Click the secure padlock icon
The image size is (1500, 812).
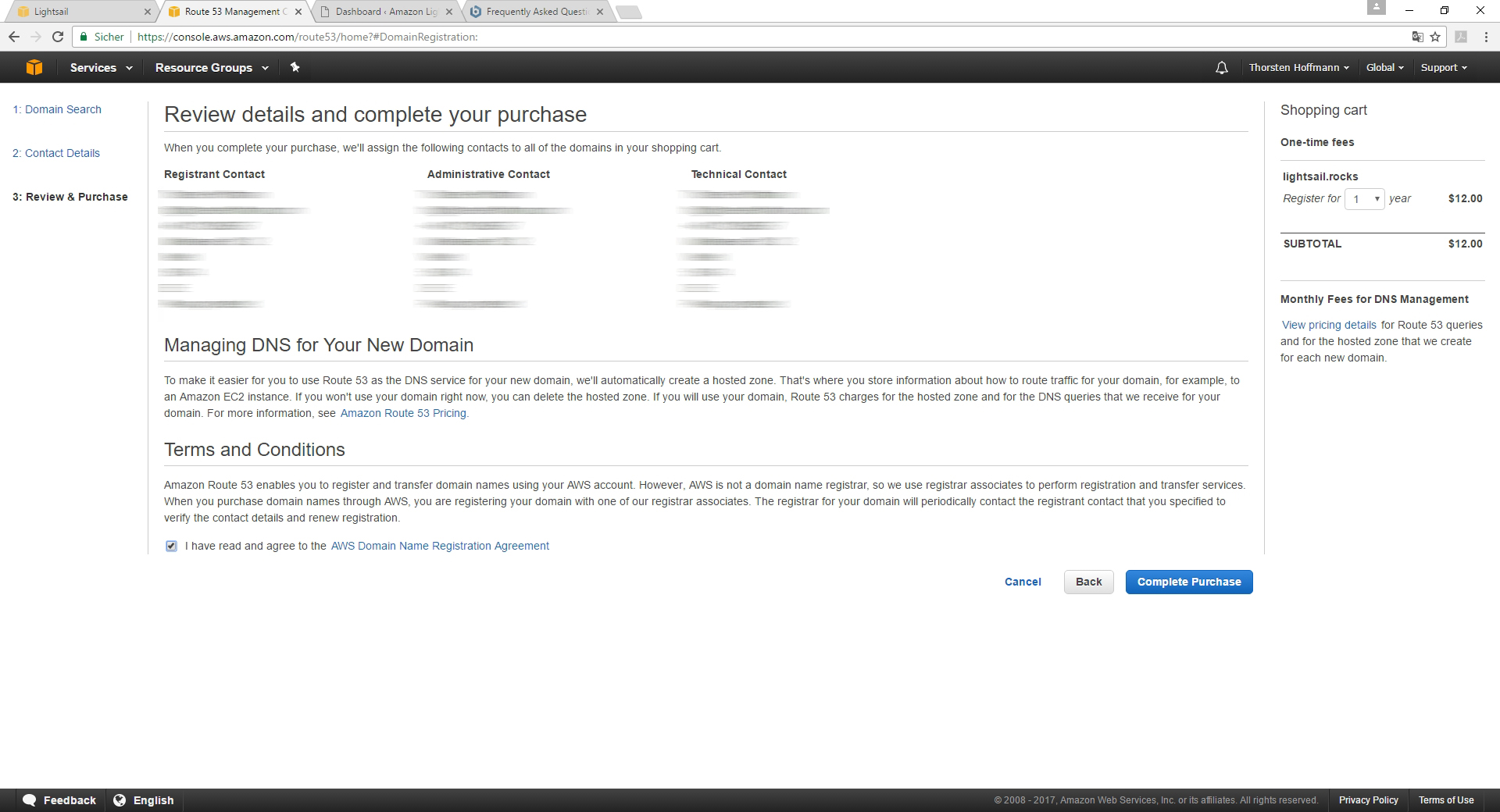84,37
